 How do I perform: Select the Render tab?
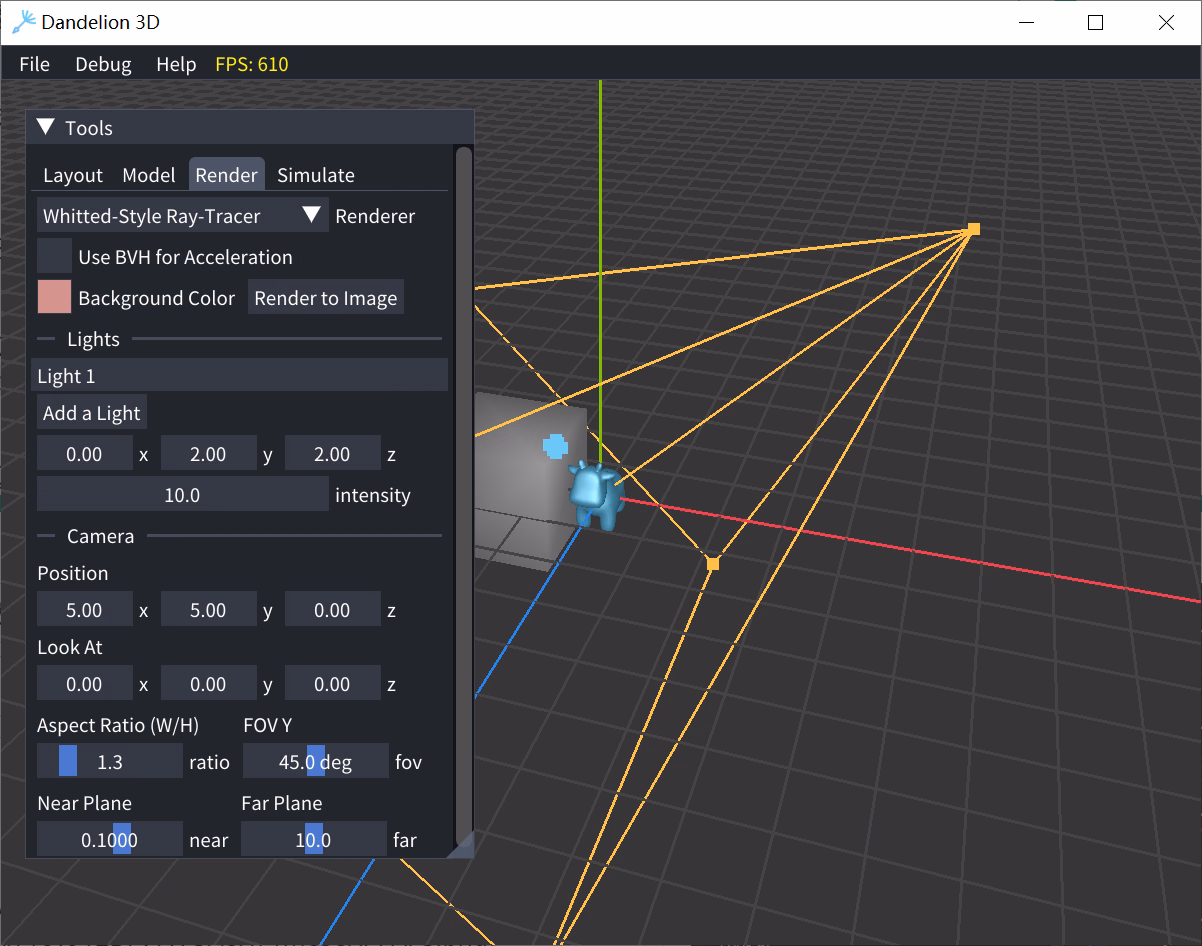(226, 175)
